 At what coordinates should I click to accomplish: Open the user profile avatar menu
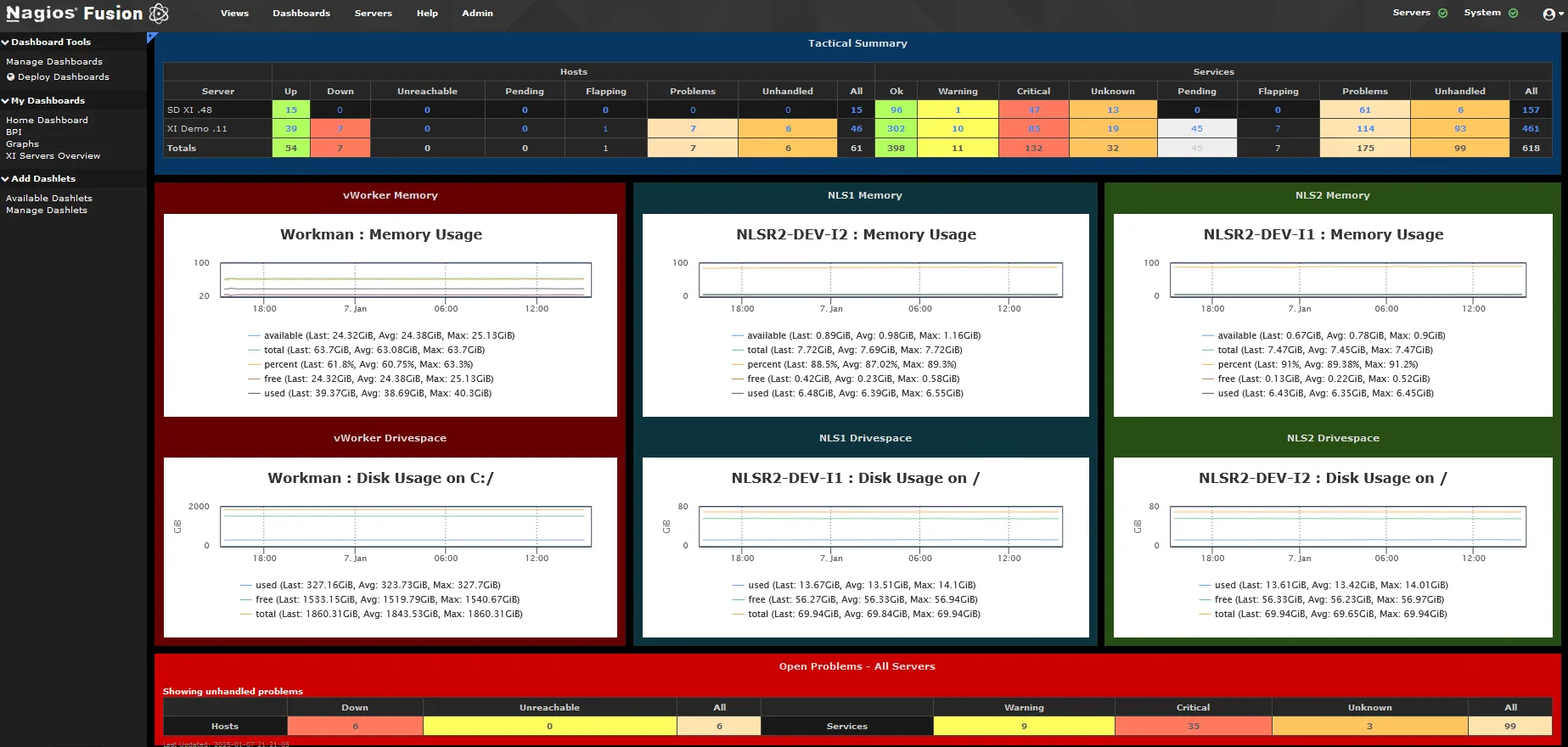point(1549,14)
